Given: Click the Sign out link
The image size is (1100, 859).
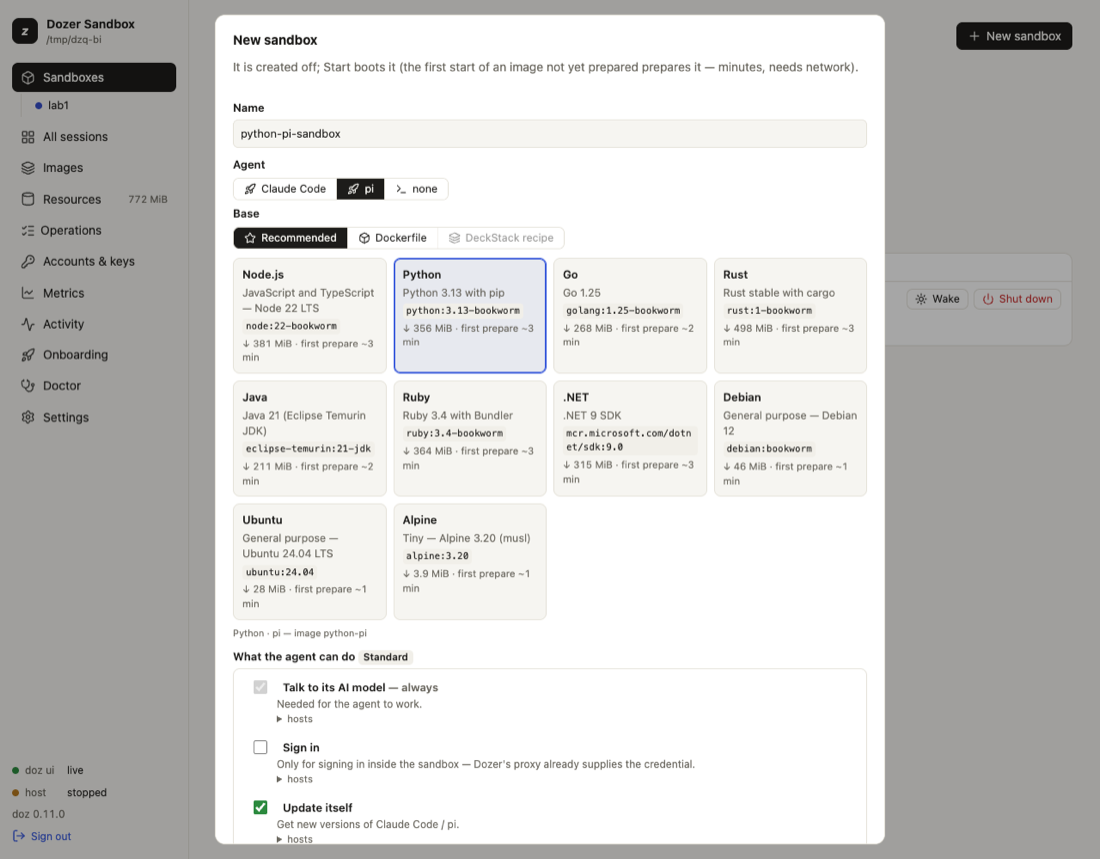Looking at the screenshot, I should [42, 836].
